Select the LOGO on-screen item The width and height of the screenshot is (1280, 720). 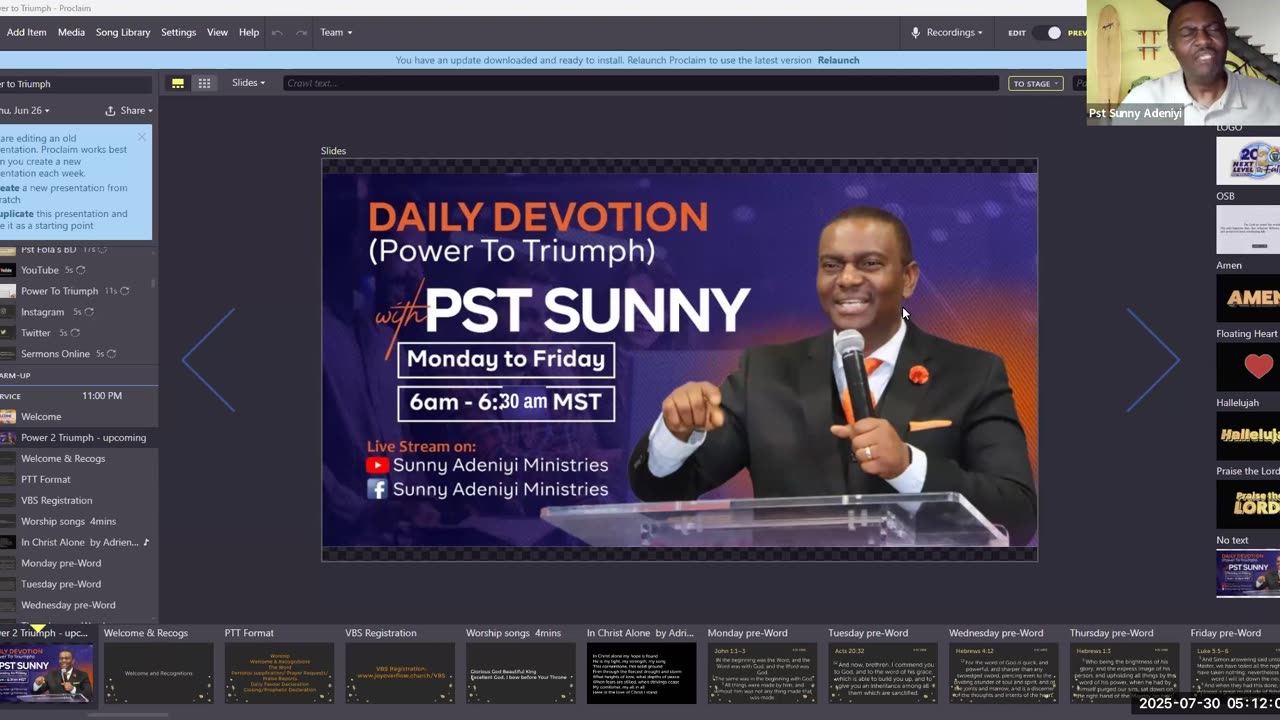coord(1248,160)
